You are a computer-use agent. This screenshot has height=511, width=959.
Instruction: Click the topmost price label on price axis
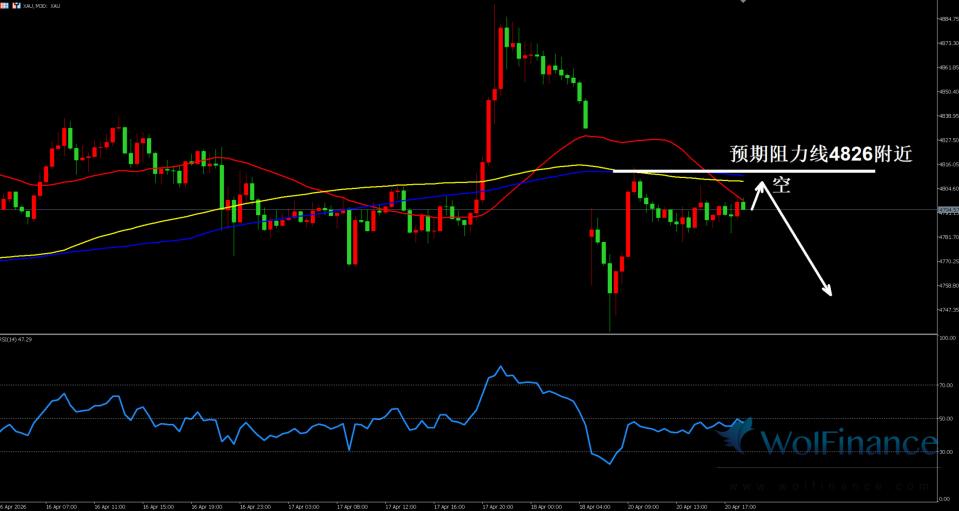[x=947, y=19]
